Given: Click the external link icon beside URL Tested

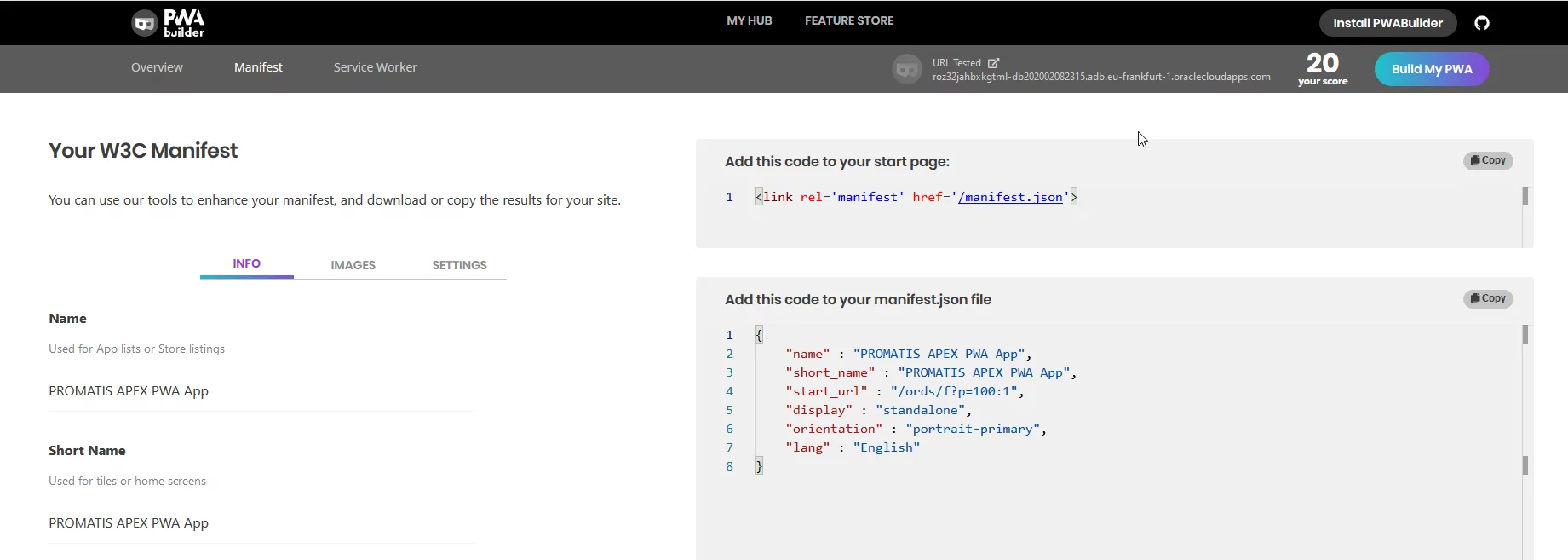Looking at the screenshot, I should click(x=993, y=63).
